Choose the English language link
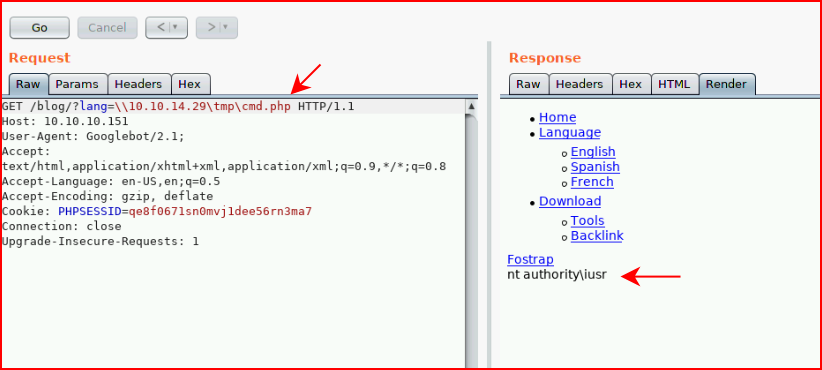 click(x=593, y=152)
